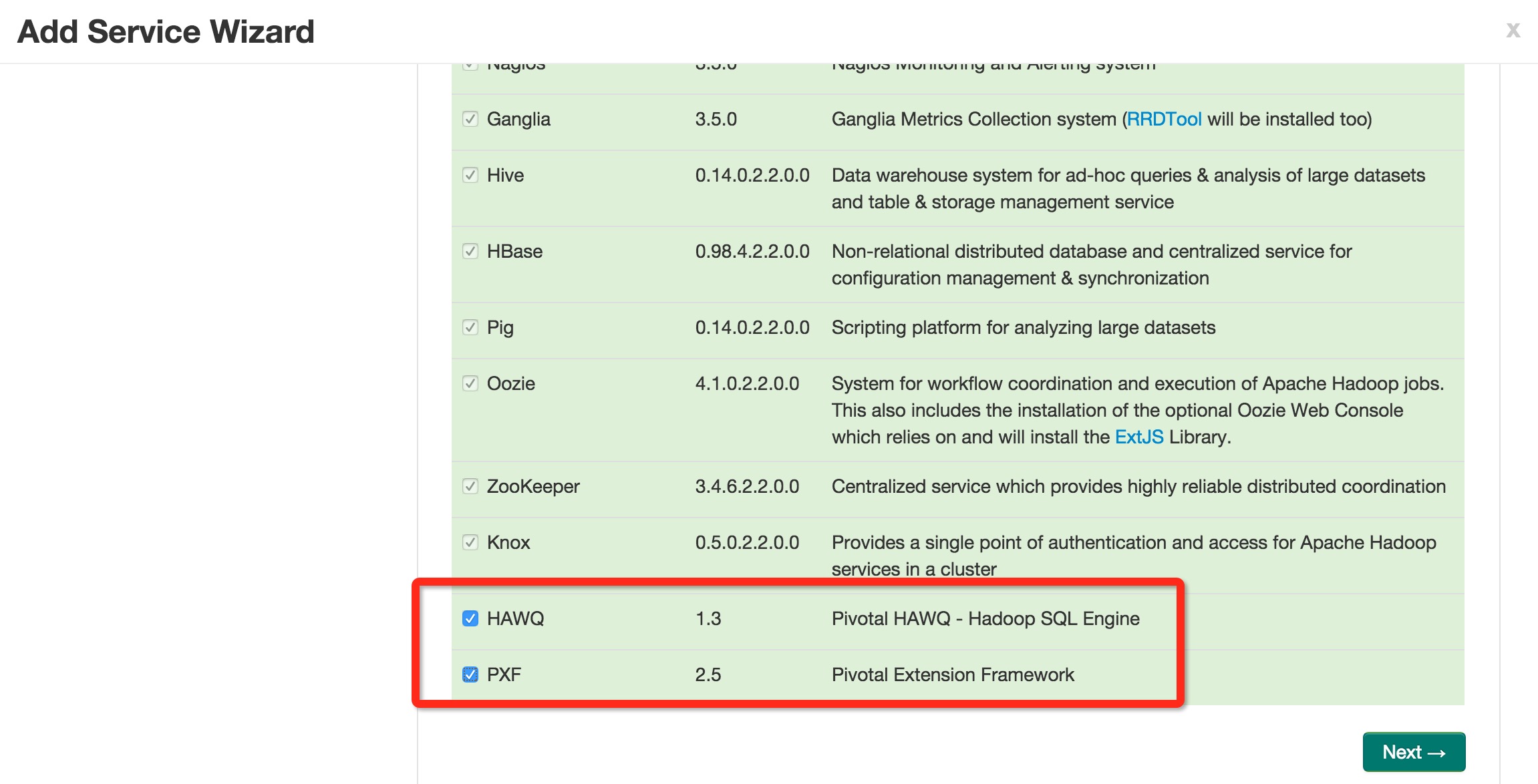The width and height of the screenshot is (1538, 784).
Task: Select the Hive service name
Action: tap(505, 175)
